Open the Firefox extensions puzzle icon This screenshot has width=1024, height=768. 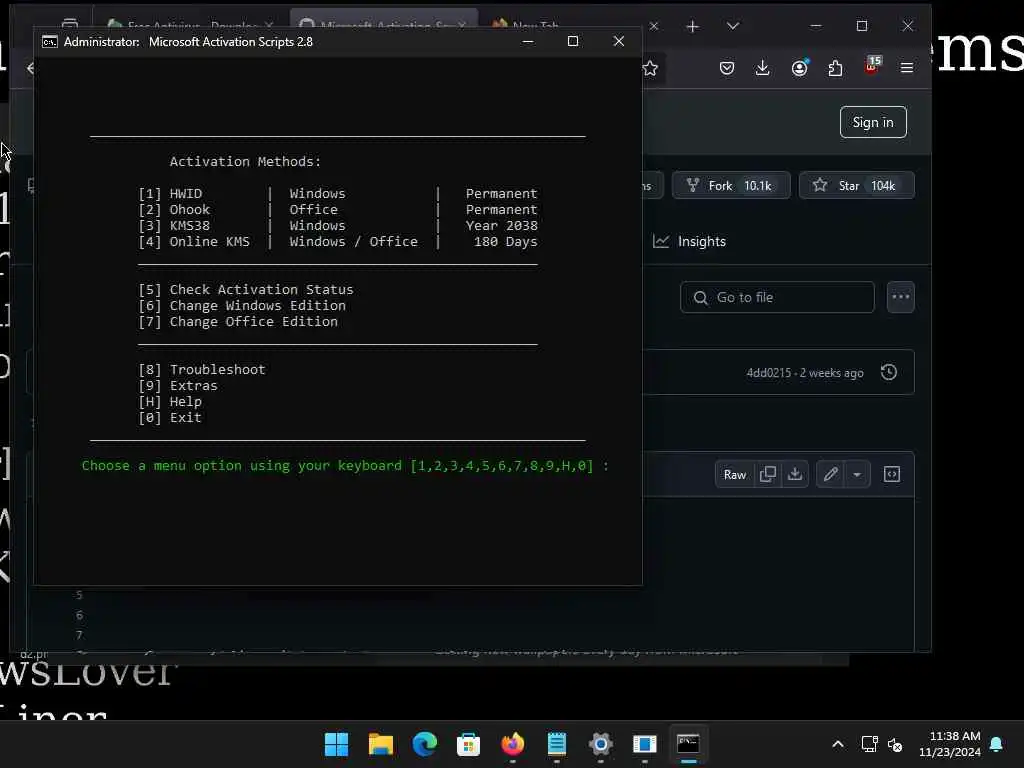[835, 68]
